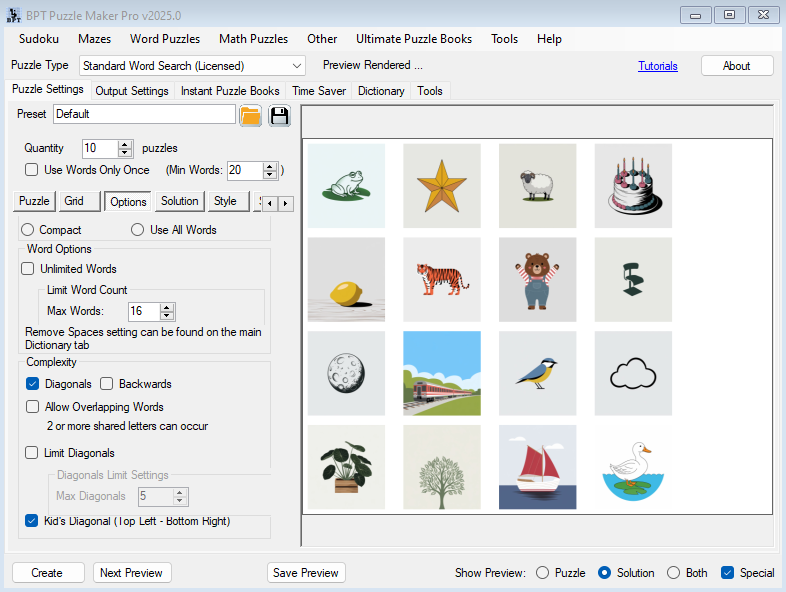Select the train landscape thumbnail
Viewport: 786px width, 592px height.
pos(442,373)
